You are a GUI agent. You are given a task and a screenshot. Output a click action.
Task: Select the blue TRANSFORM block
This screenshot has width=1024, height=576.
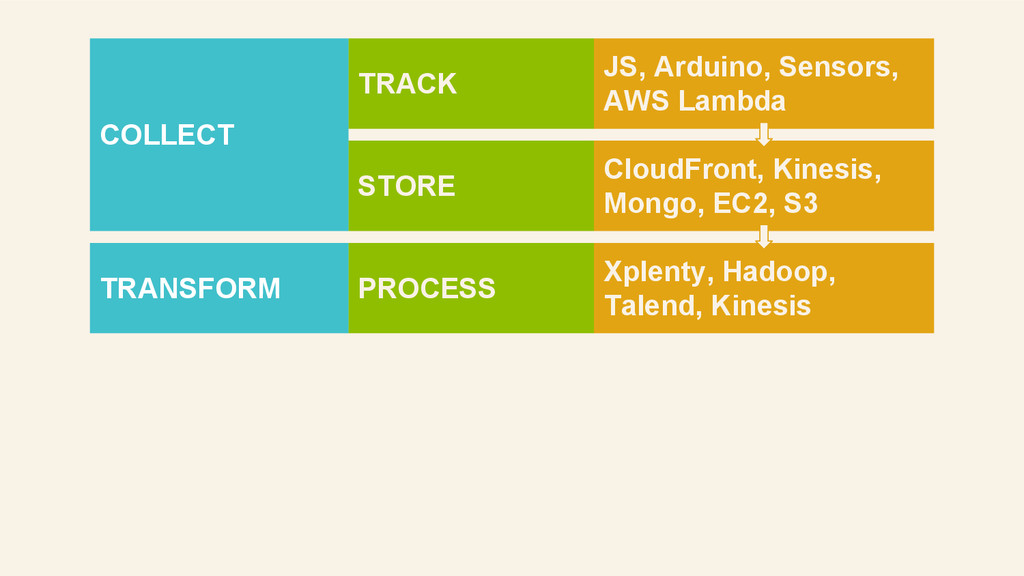click(219, 288)
